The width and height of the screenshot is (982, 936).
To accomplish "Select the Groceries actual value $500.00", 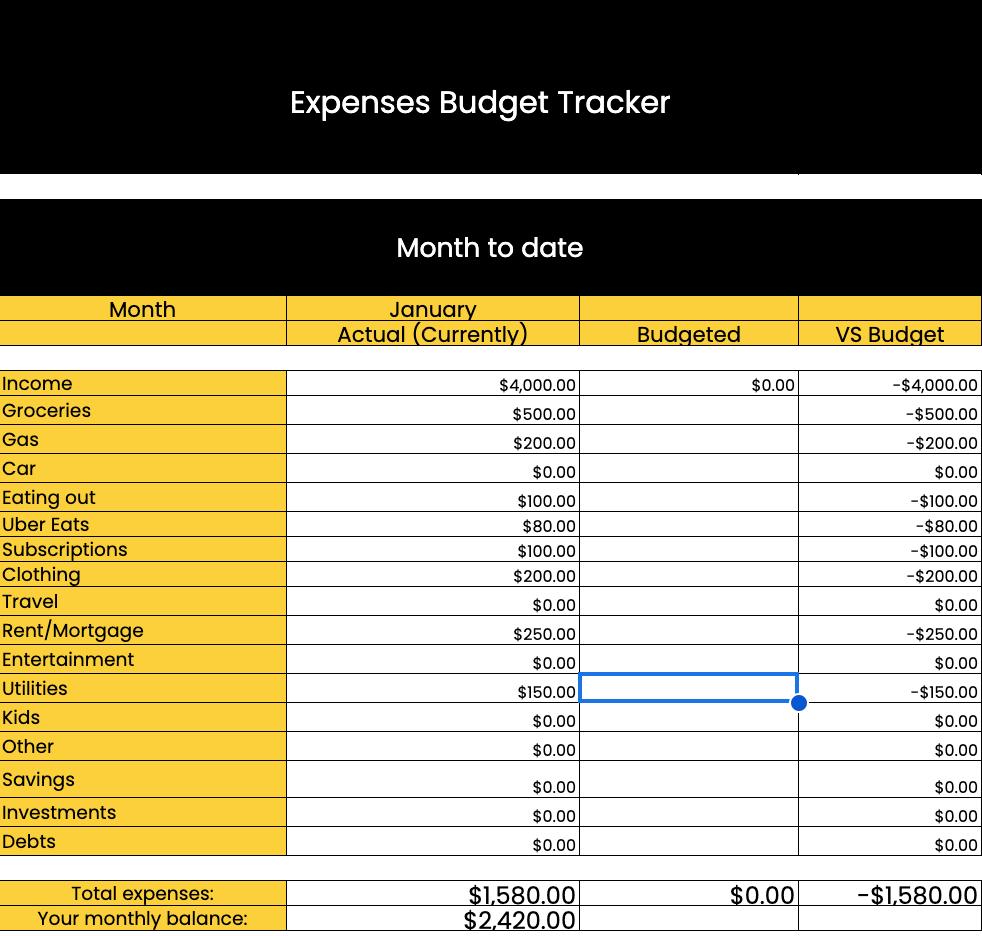I will [433, 410].
